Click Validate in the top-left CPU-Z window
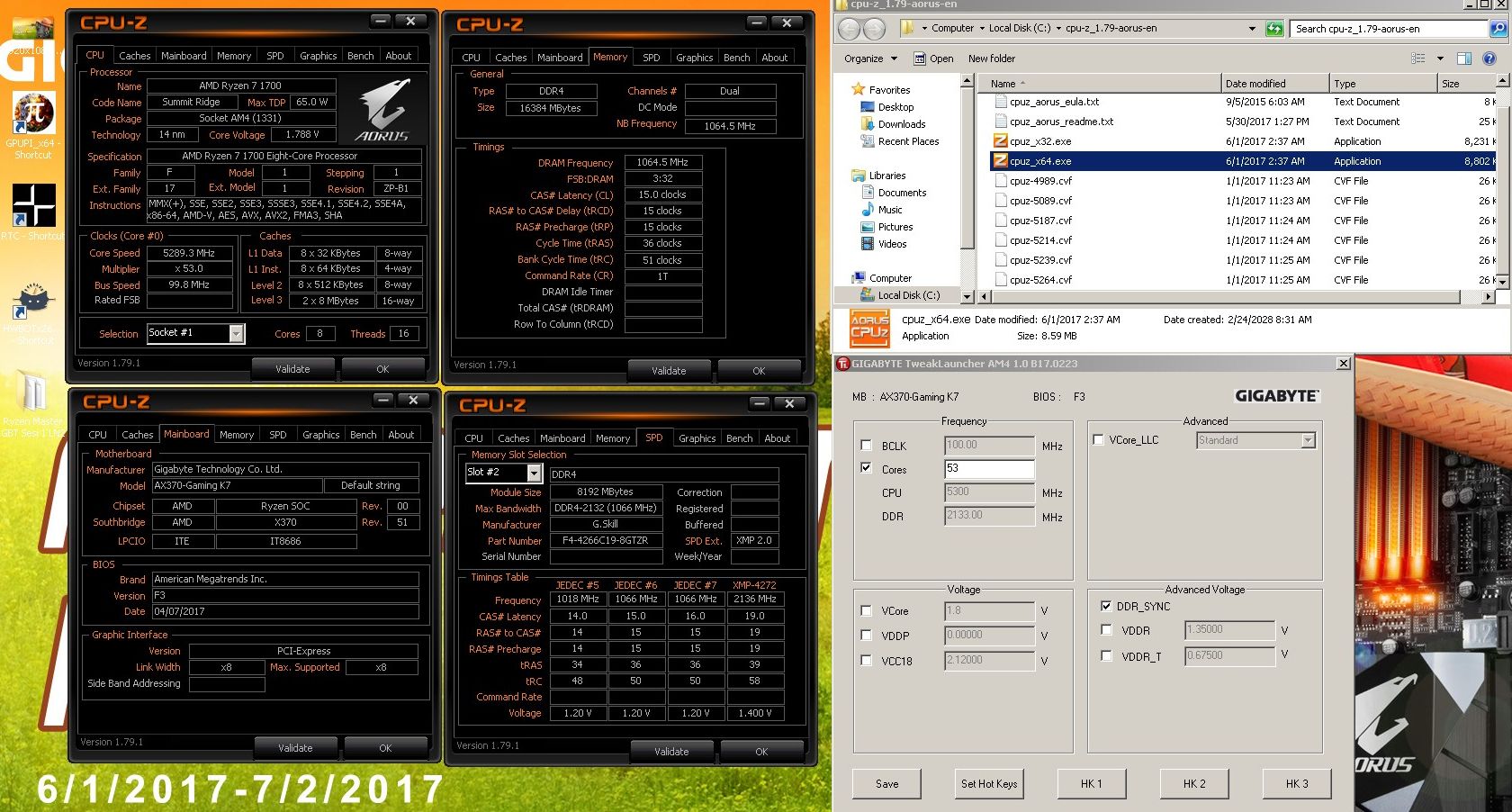 292,369
